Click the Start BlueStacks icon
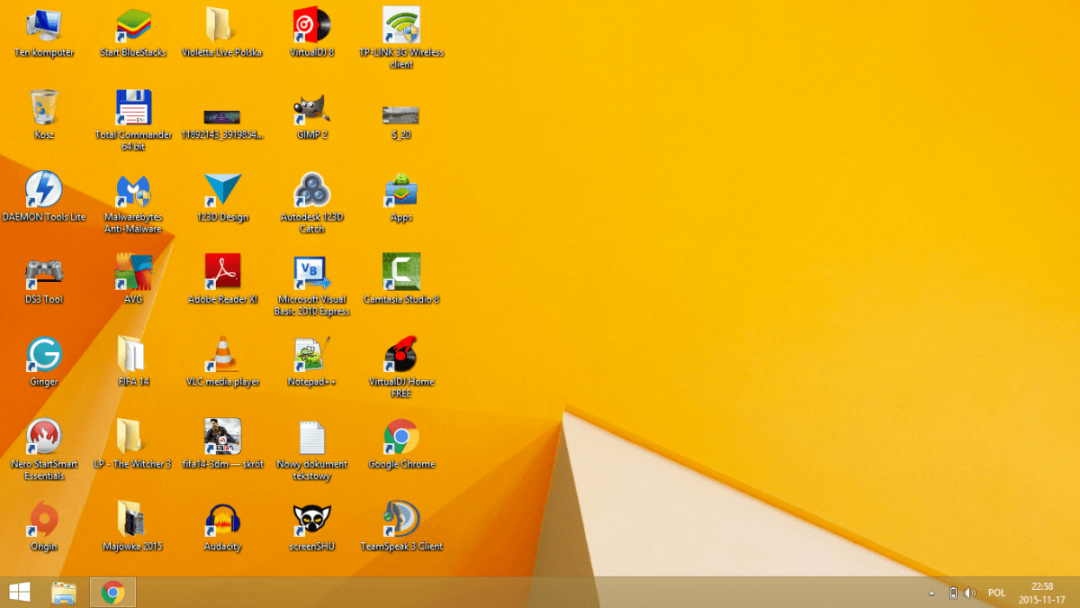The height and width of the screenshot is (608, 1080). (133, 26)
